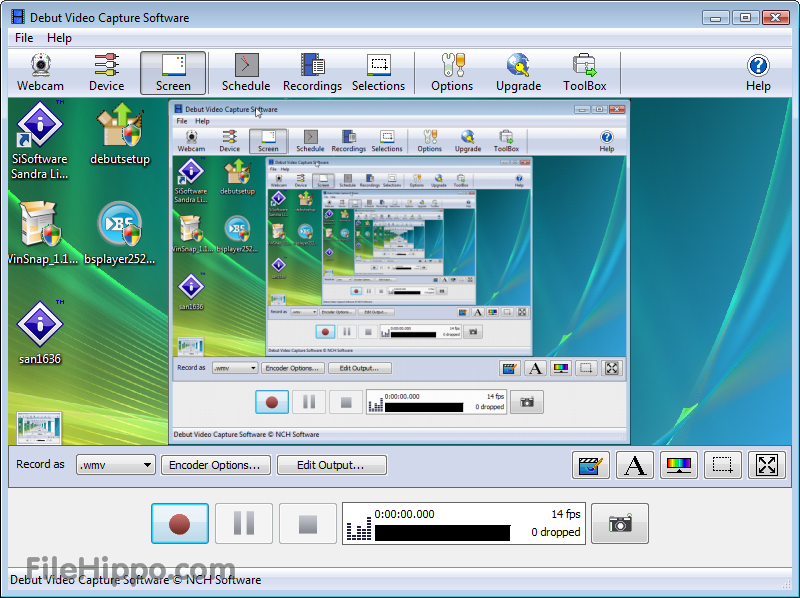Image resolution: width=800 pixels, height=598 pixels.
Task: Take a snapshot with the camera button
Action: (x=620, y=524)
